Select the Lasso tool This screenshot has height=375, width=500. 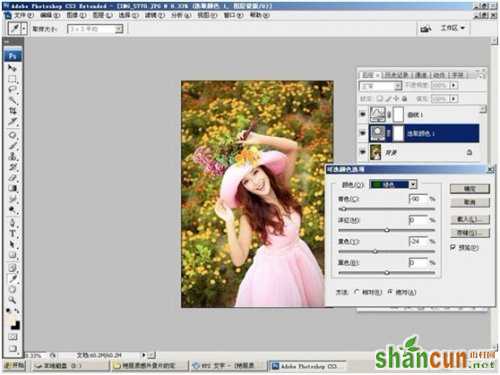pyautogui.click(x=12, y=89)
